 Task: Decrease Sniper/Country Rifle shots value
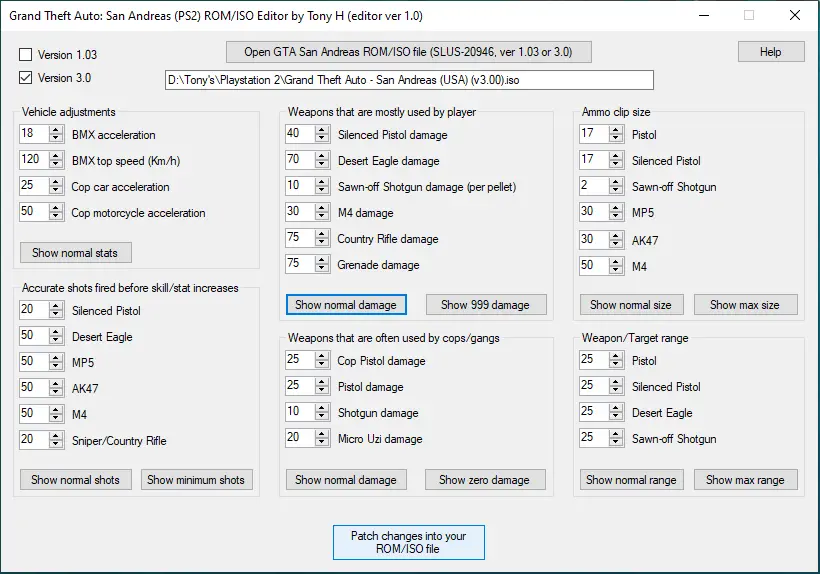pos(56,444)
